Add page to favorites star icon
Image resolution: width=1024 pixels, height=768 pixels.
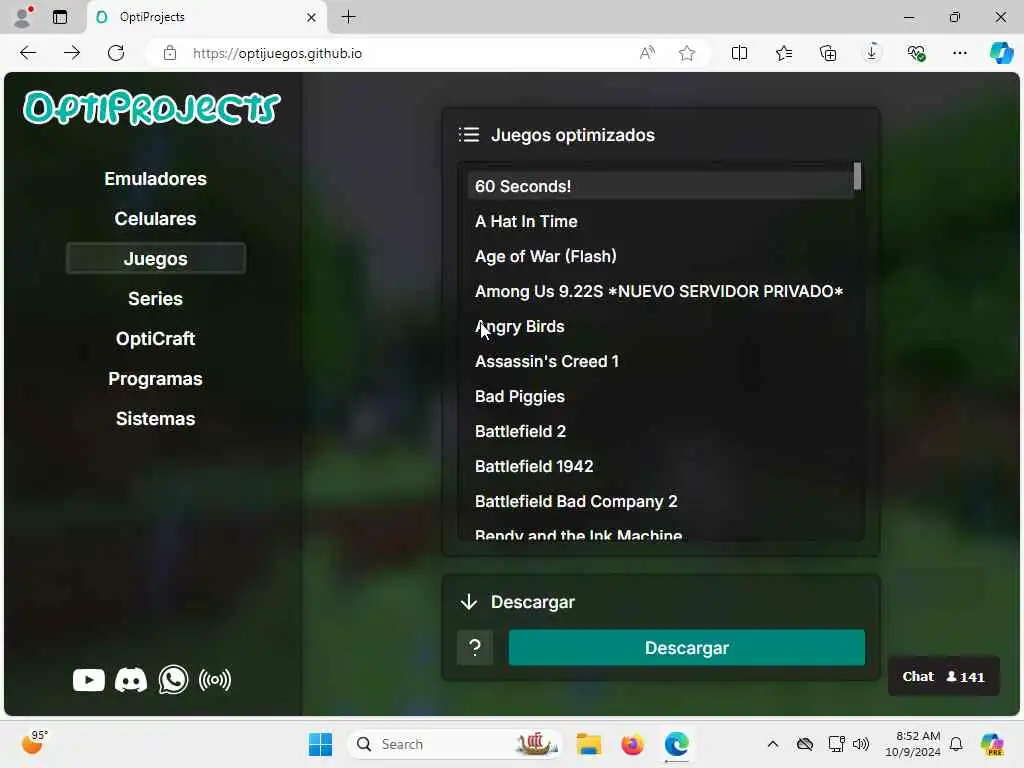click(x=686, y=53)
